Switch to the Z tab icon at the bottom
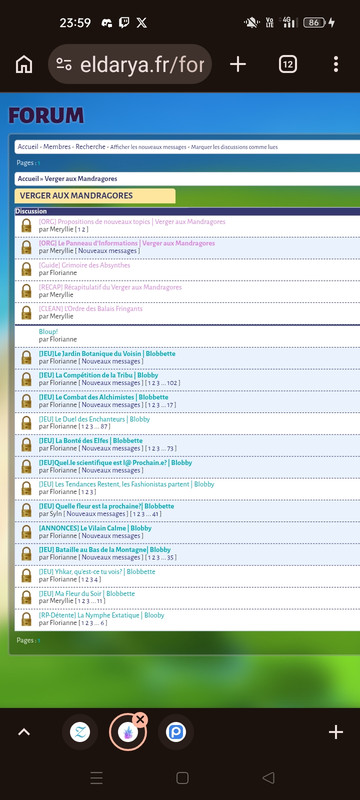The width and height of the screenshot is (360, 800). [x=80, y=732]
